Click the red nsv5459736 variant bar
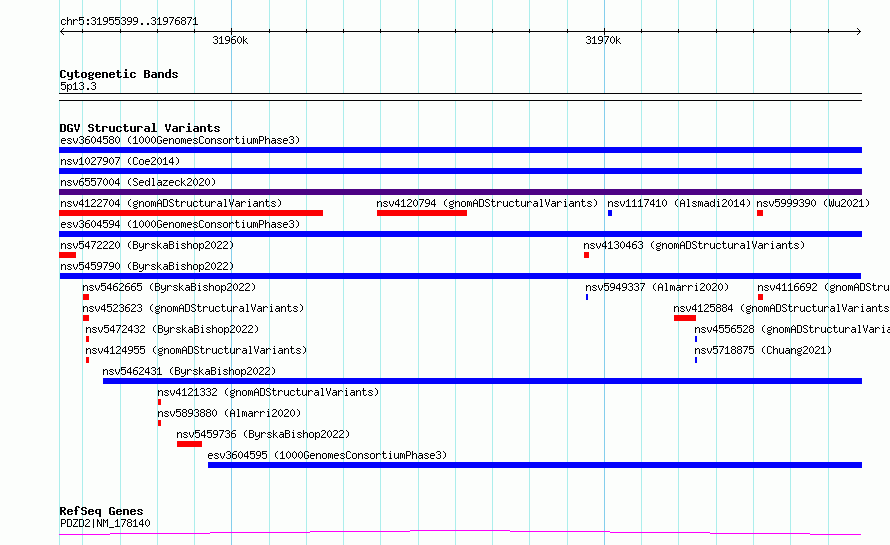This screenshot has width=890, height=545. (x=189, y=444)
